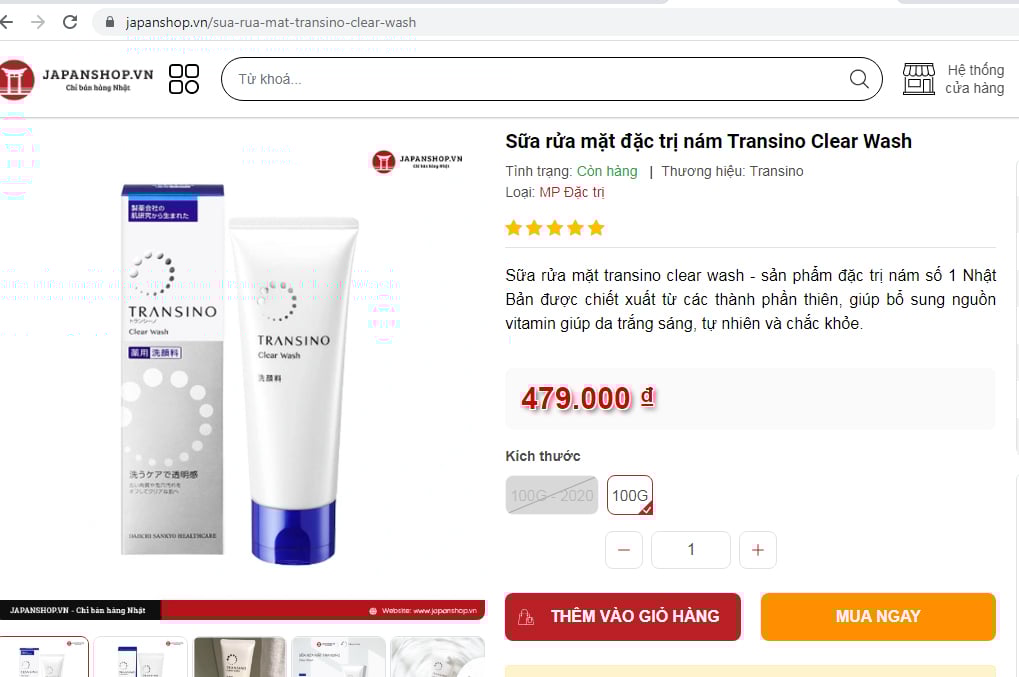The width and height of the screenshot is (1019, 677).
Task: Open the category grid menu icon
Action: [x=184, y=79]
